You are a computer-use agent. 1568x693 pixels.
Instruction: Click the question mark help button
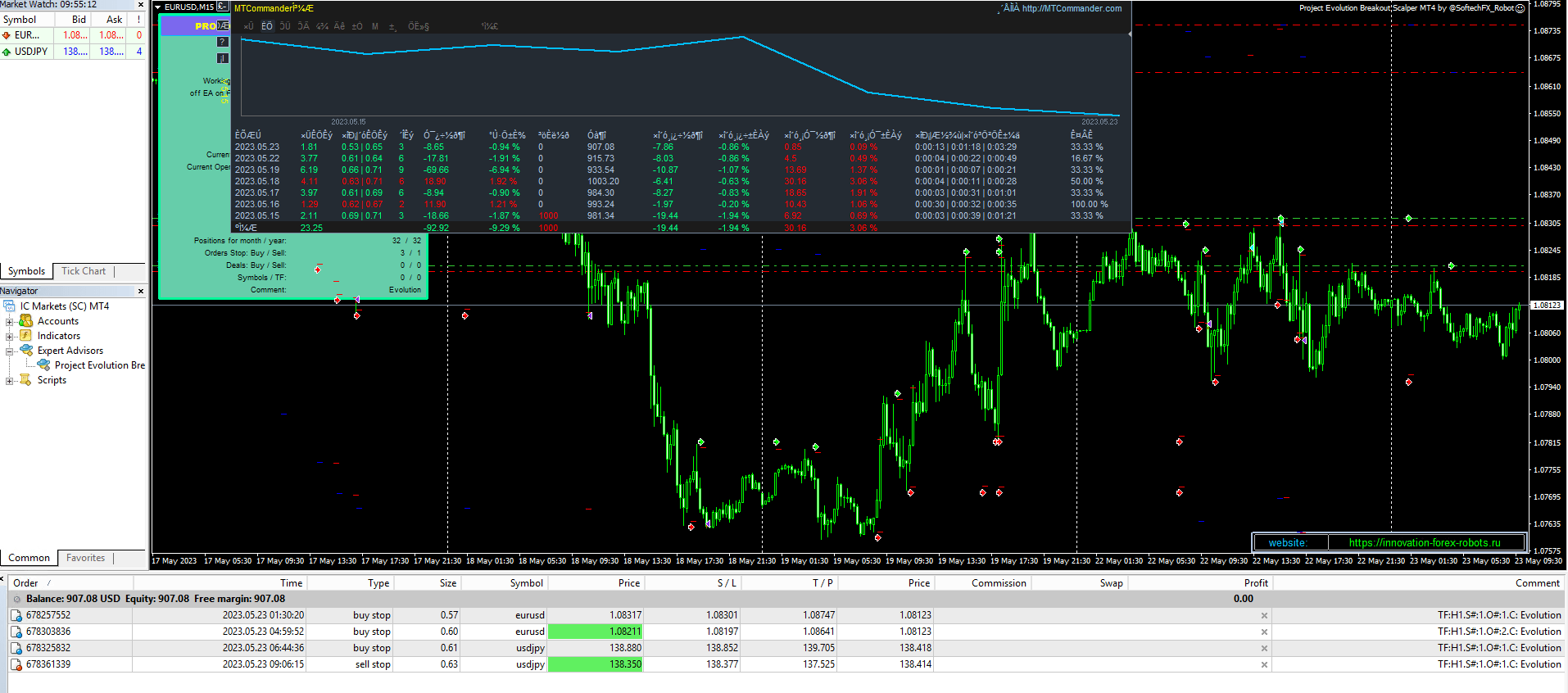[222, 42]
